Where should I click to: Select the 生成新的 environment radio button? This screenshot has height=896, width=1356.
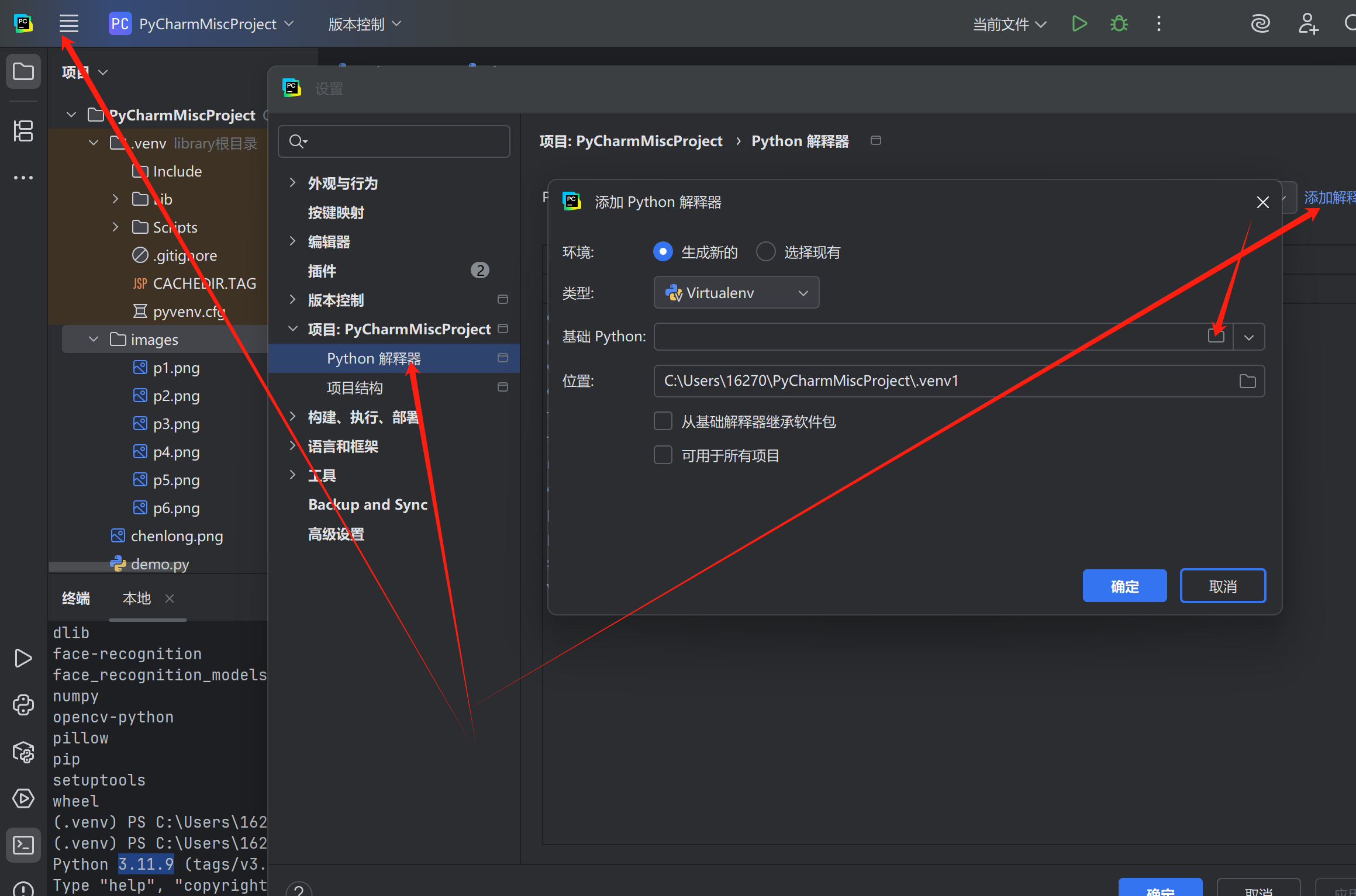(663, 252)
